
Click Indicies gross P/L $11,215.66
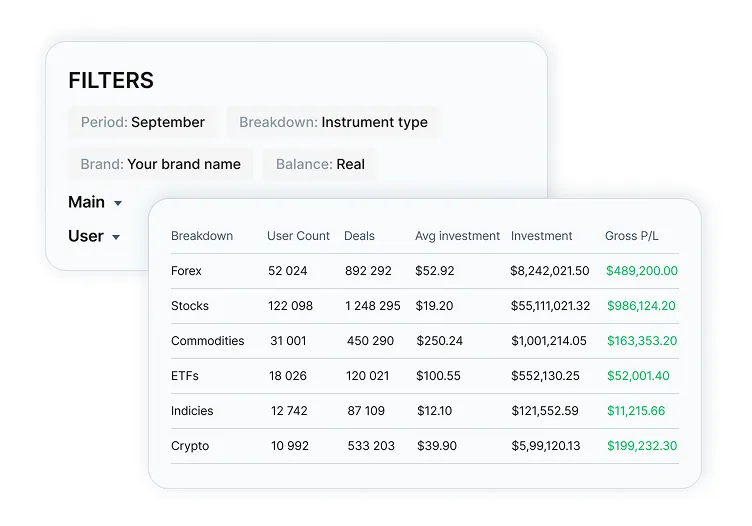(x=636, y=411)
